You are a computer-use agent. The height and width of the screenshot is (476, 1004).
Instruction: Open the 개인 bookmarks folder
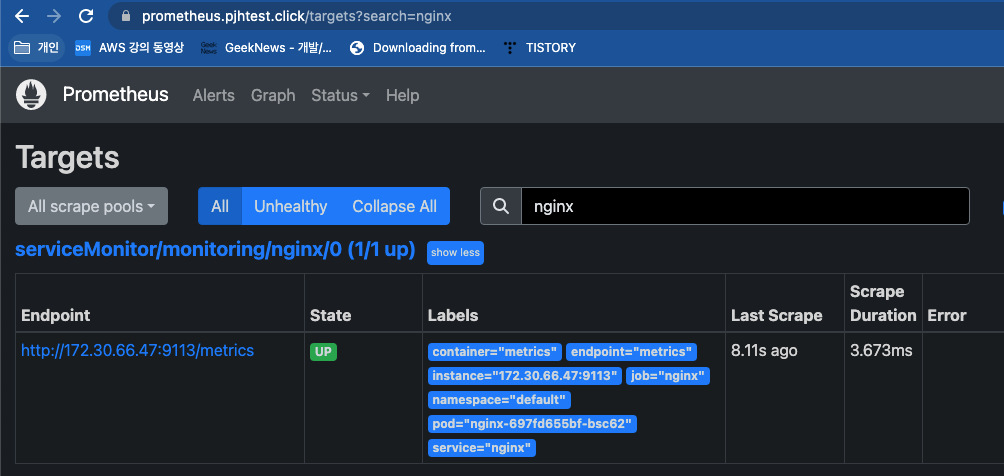[x=36, y=47]
